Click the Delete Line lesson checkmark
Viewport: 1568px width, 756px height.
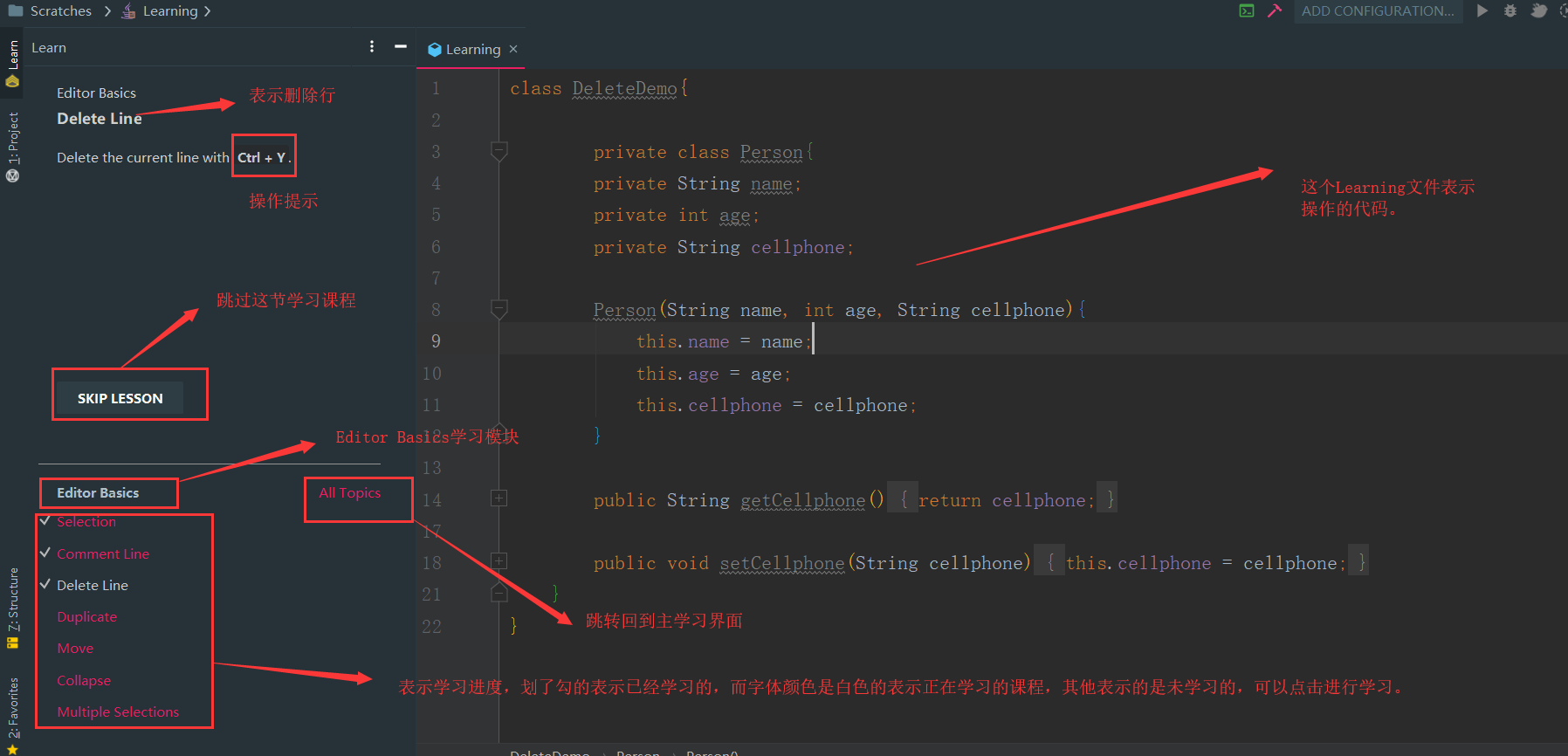point(45,584)
